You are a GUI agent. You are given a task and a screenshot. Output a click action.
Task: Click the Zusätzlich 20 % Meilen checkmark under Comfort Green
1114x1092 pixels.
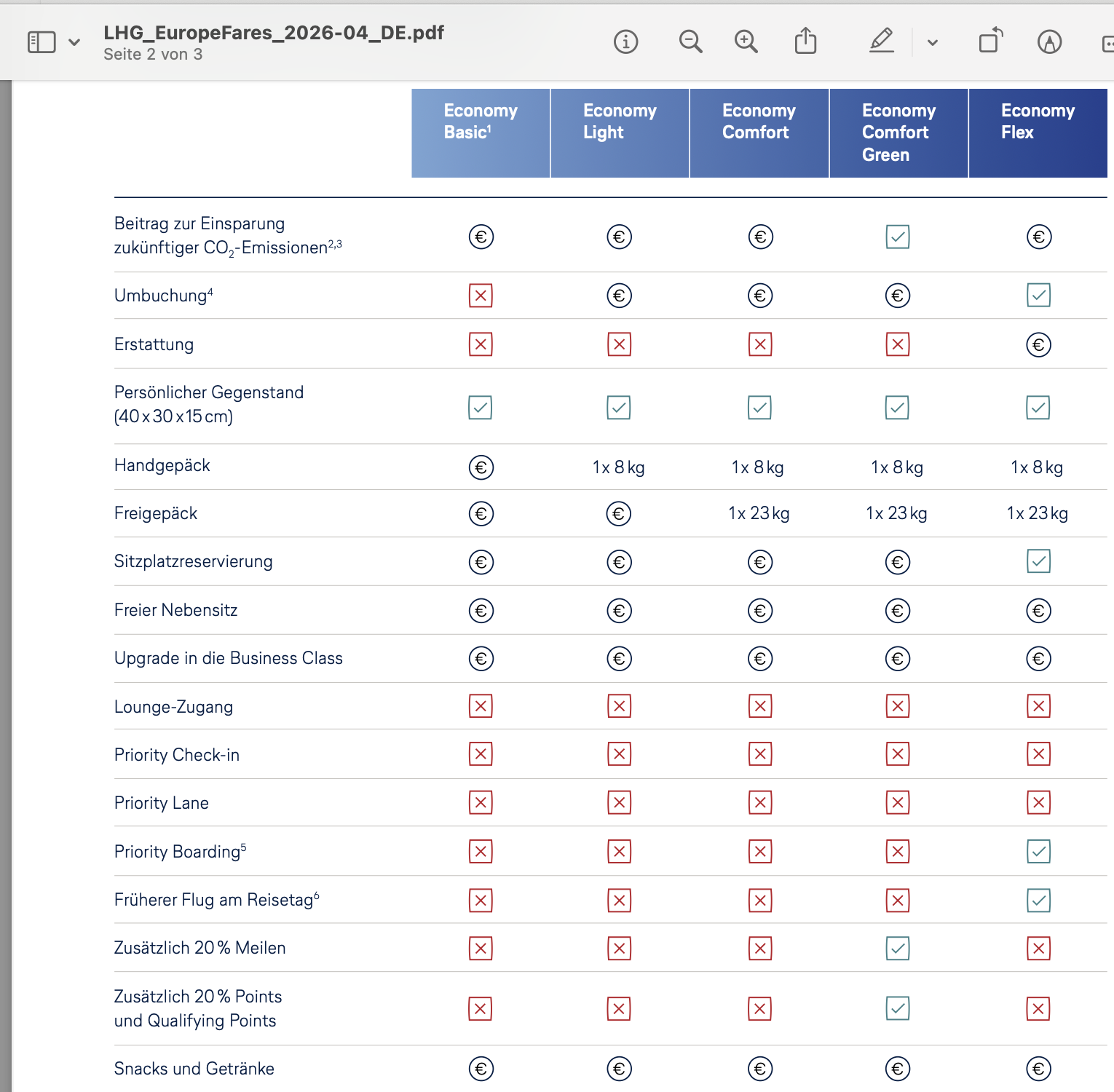pos(897,948)
